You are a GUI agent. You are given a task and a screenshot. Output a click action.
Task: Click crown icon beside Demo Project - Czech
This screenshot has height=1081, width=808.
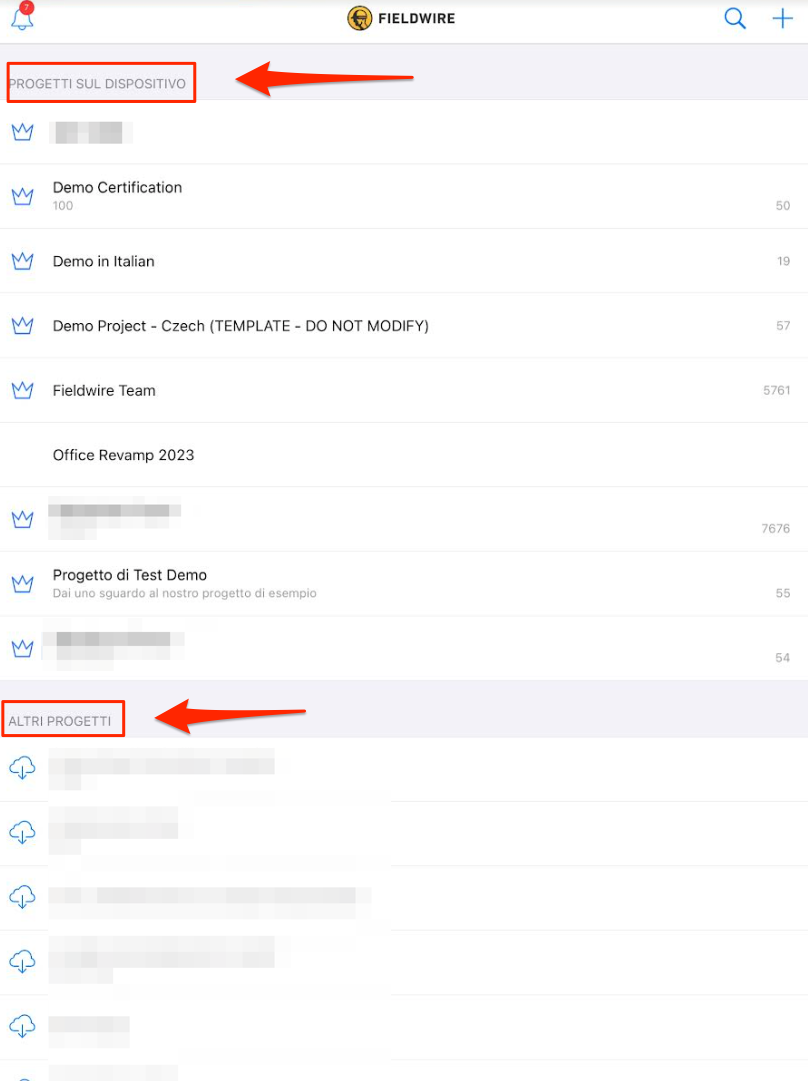pyautogui.click(x=23, y=325)
